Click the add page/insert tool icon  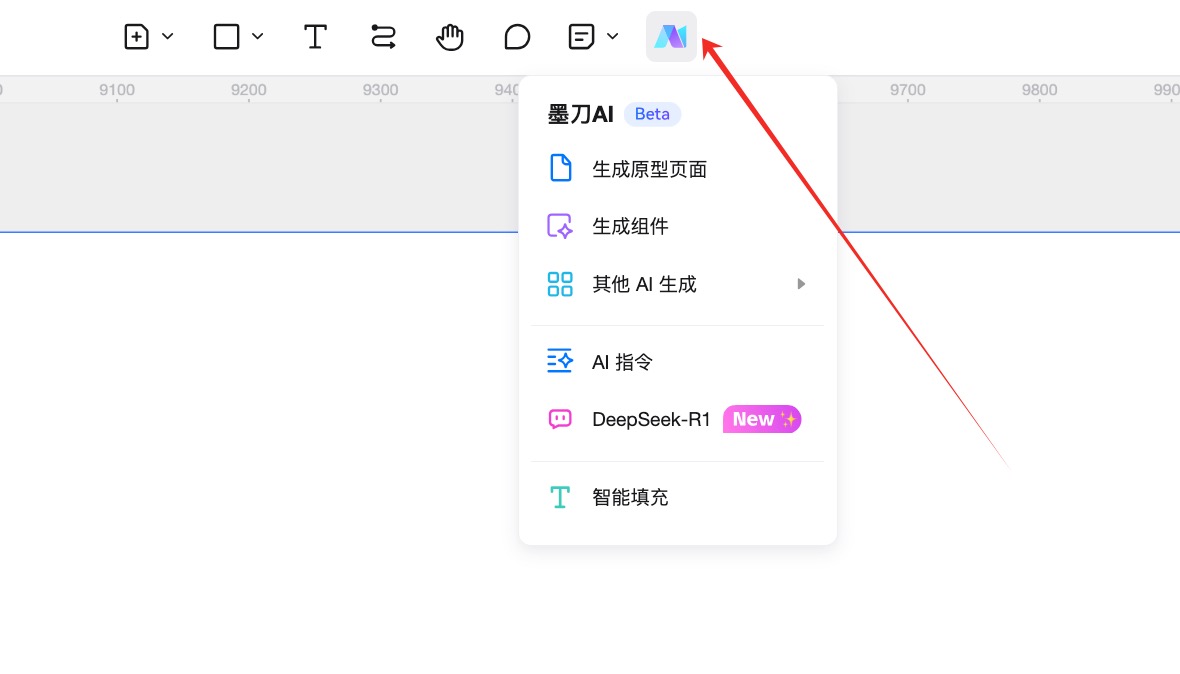(136, 36)
